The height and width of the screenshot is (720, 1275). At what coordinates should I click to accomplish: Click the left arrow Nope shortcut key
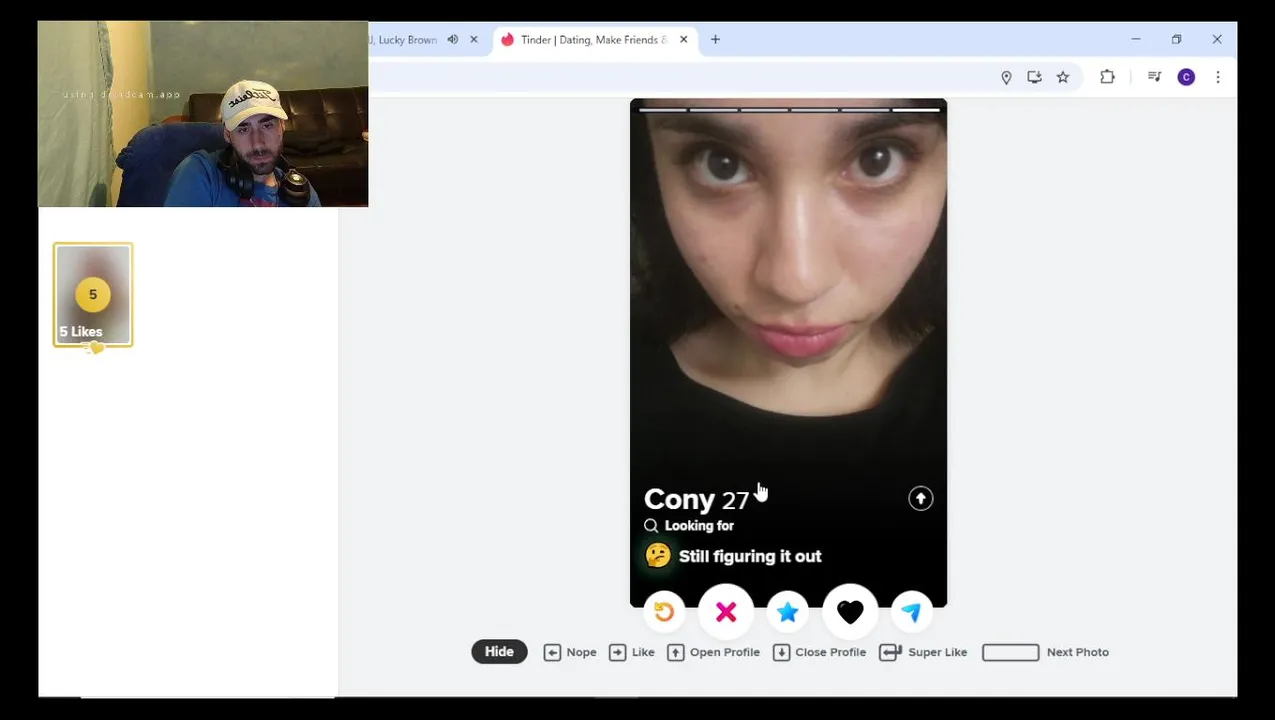(552, 652)
